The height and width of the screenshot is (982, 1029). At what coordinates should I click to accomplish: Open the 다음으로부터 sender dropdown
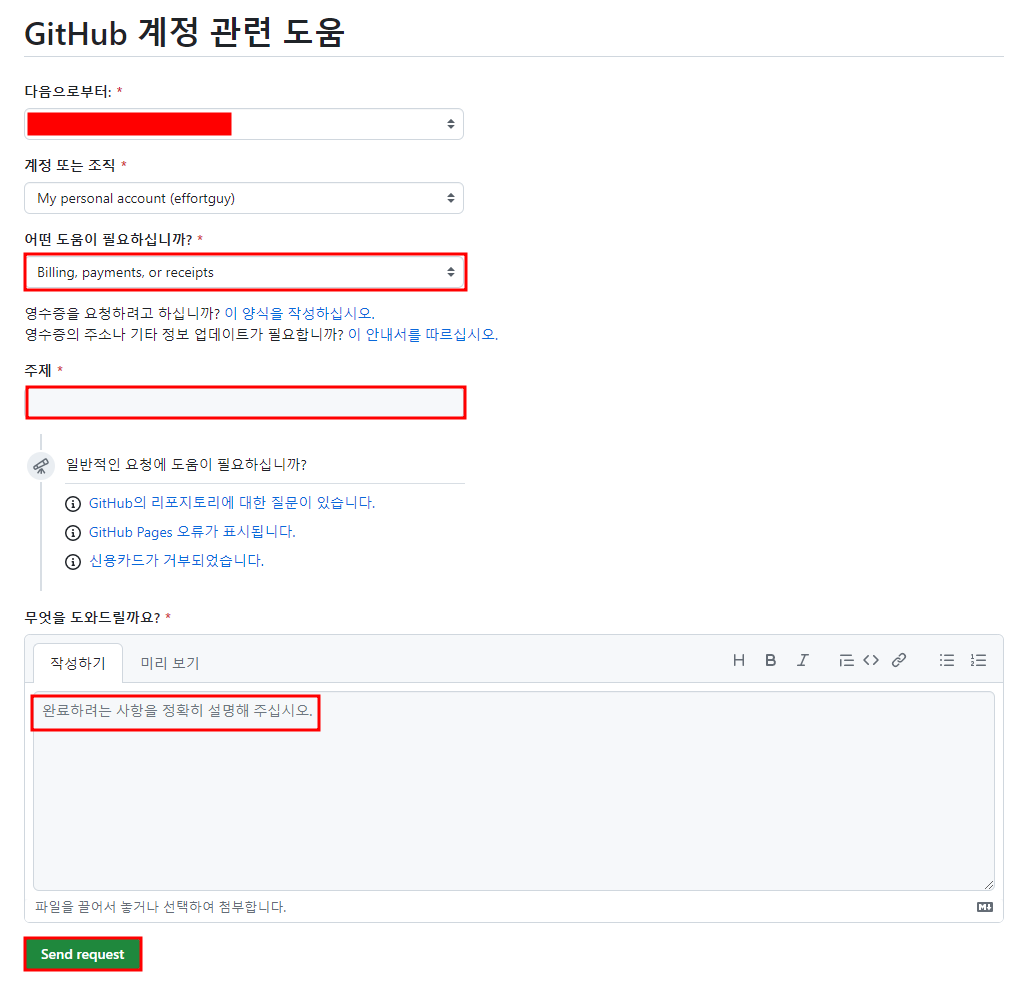(244, 124)
